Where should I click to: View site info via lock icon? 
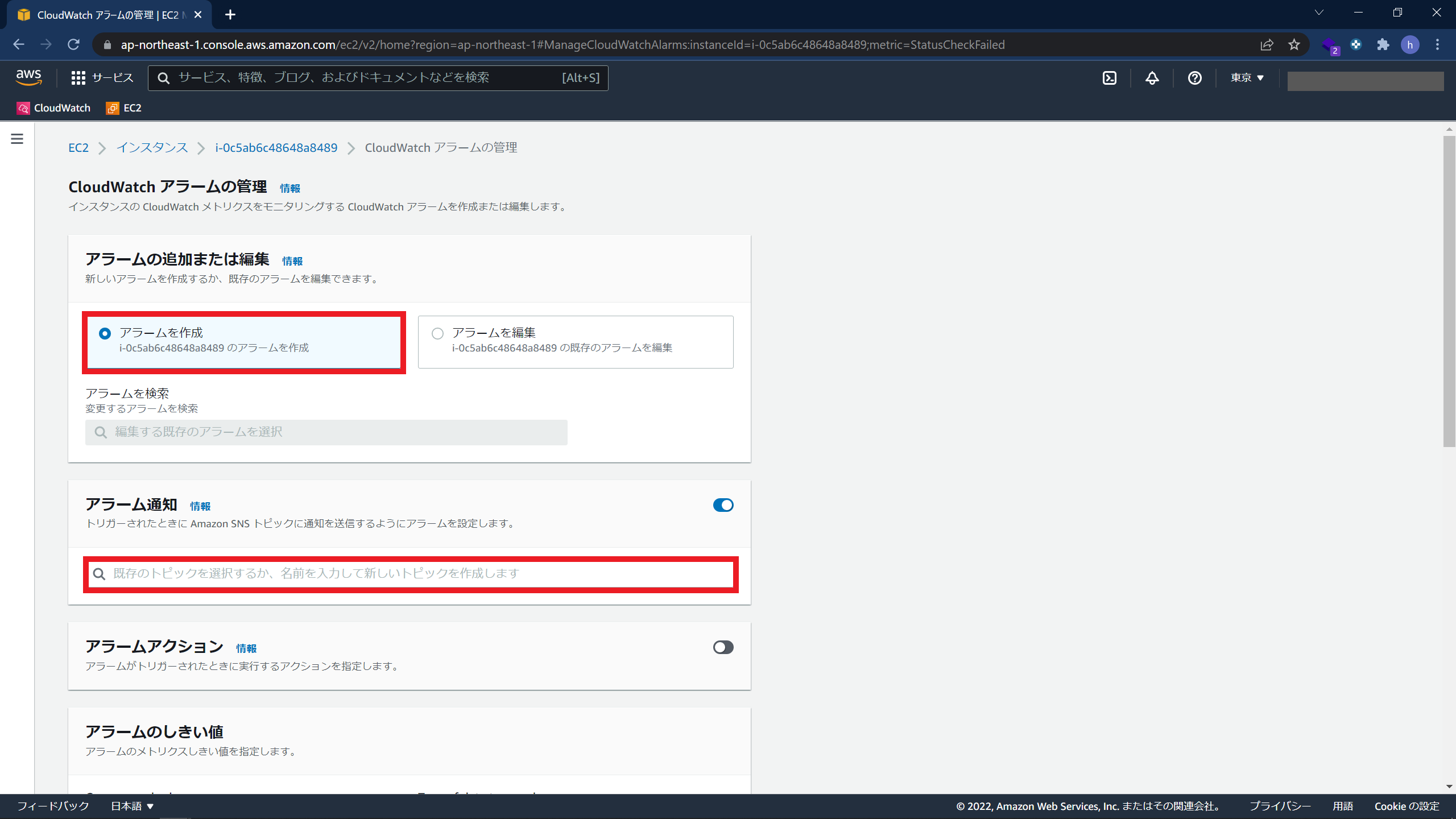(107, 45)
